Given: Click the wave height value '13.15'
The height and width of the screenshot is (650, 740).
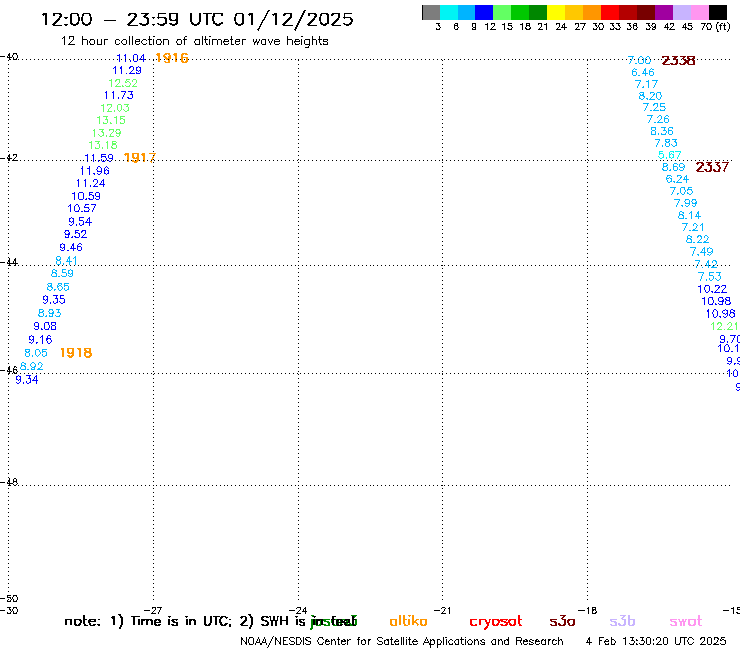Looking at the screenshot, I should (111, 120).
